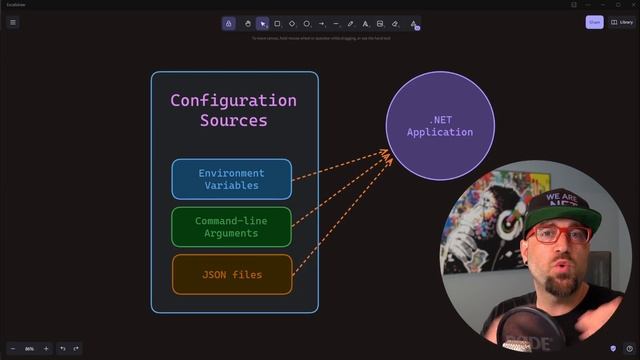
Task: Select the Insert image tool
Action: [380, 24]
